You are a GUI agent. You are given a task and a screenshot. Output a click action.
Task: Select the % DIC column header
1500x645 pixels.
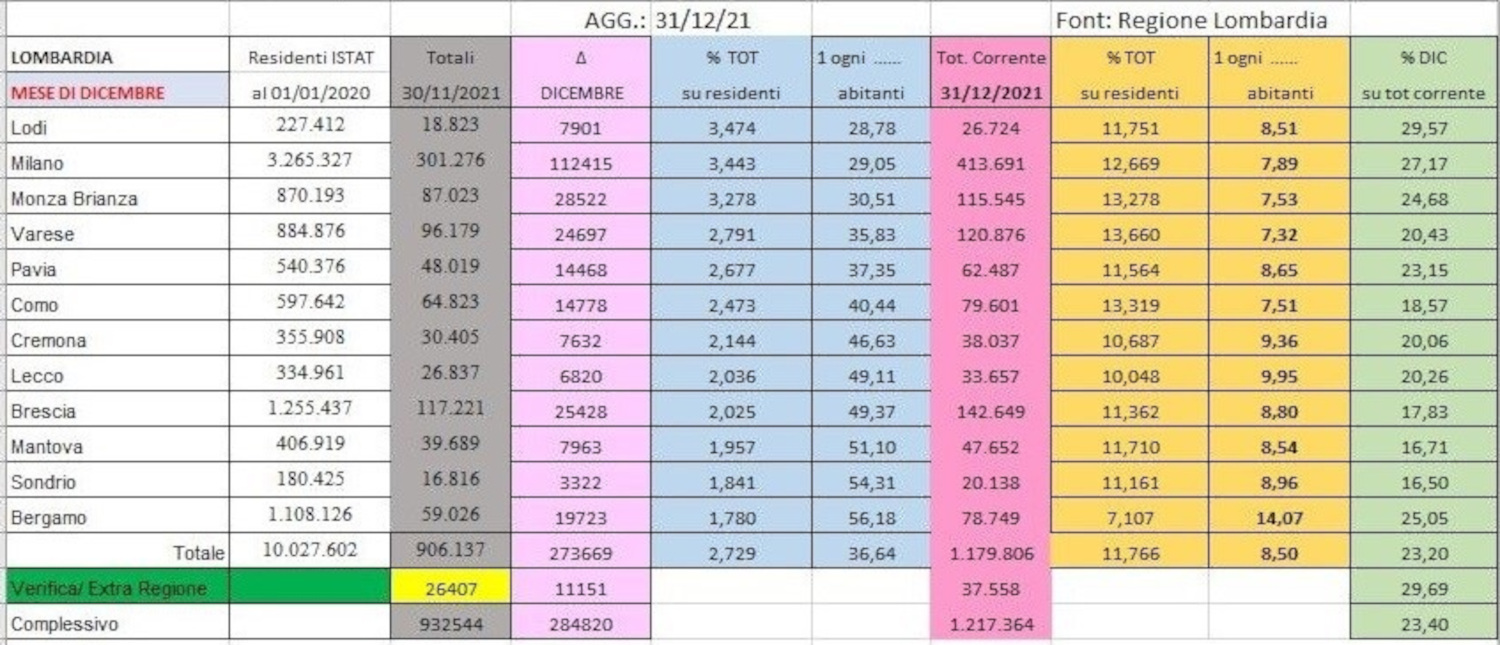click(1424, 58)
